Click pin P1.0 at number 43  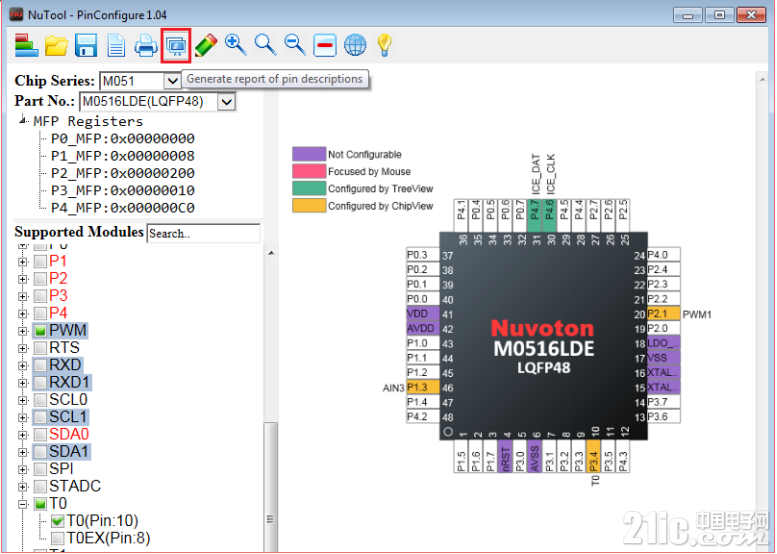point(423,343)
